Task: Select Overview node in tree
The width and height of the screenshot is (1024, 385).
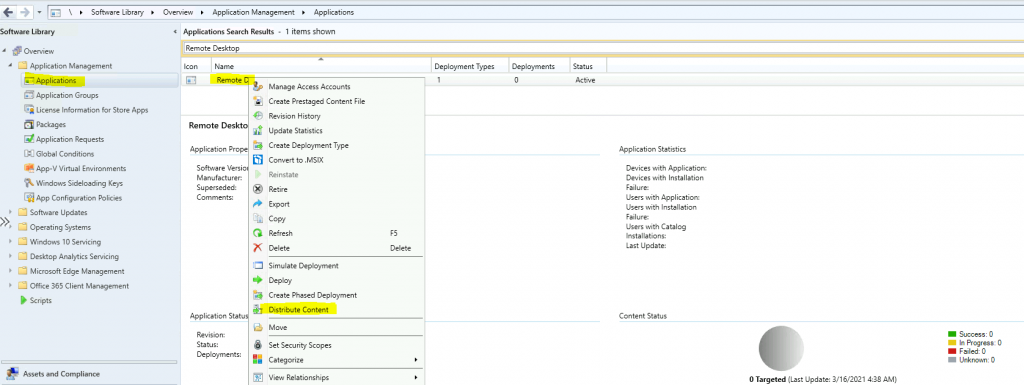Action: tap(39, 51)
